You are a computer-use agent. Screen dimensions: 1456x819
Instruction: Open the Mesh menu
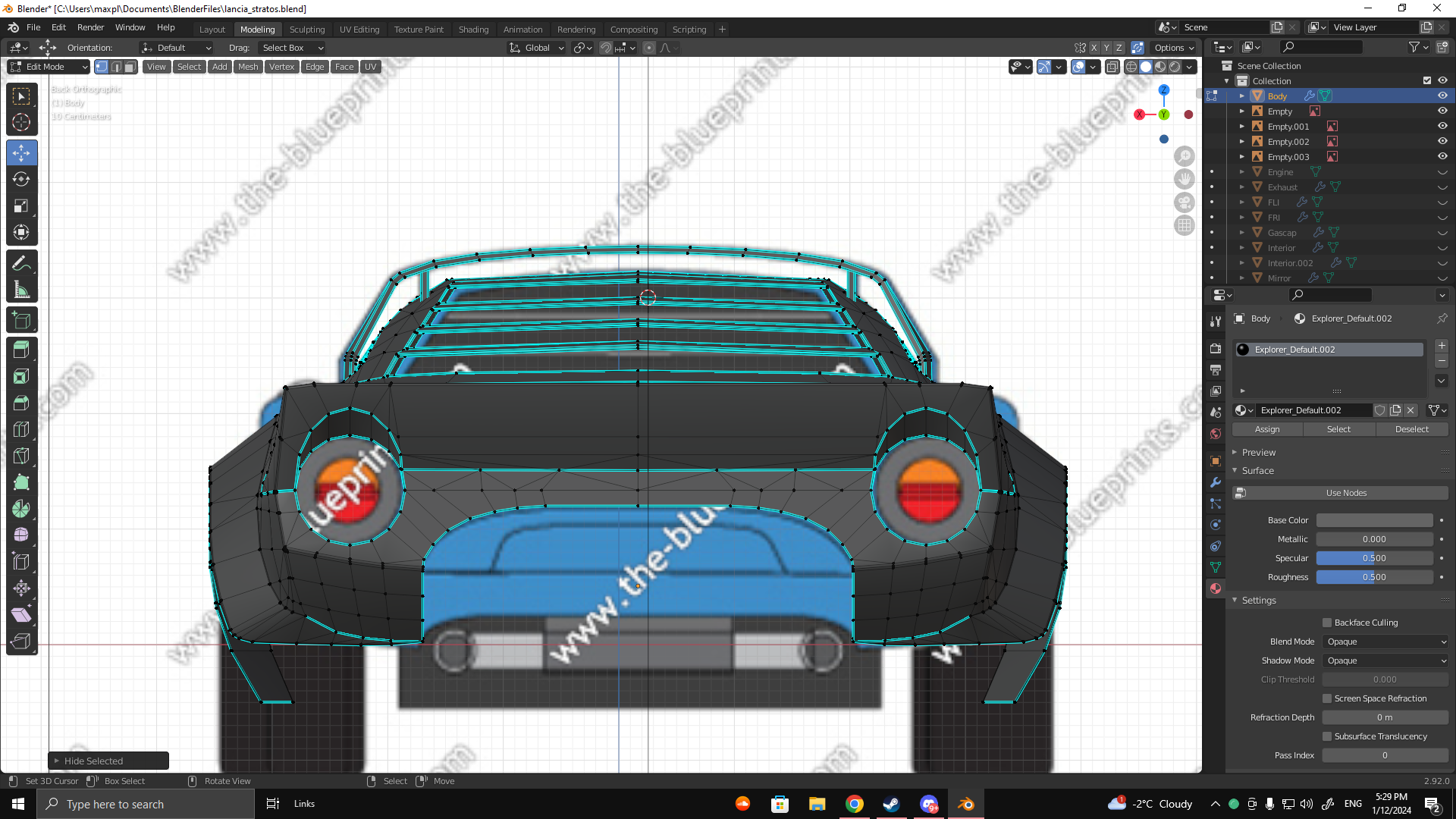tap(248, 67)
